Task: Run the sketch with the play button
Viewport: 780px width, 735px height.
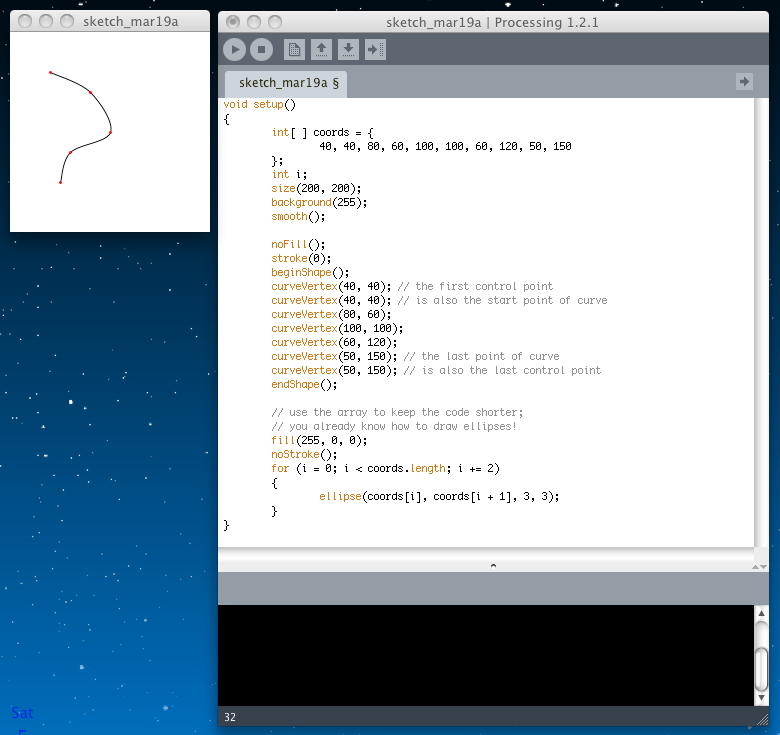Action: pos(234,49)
